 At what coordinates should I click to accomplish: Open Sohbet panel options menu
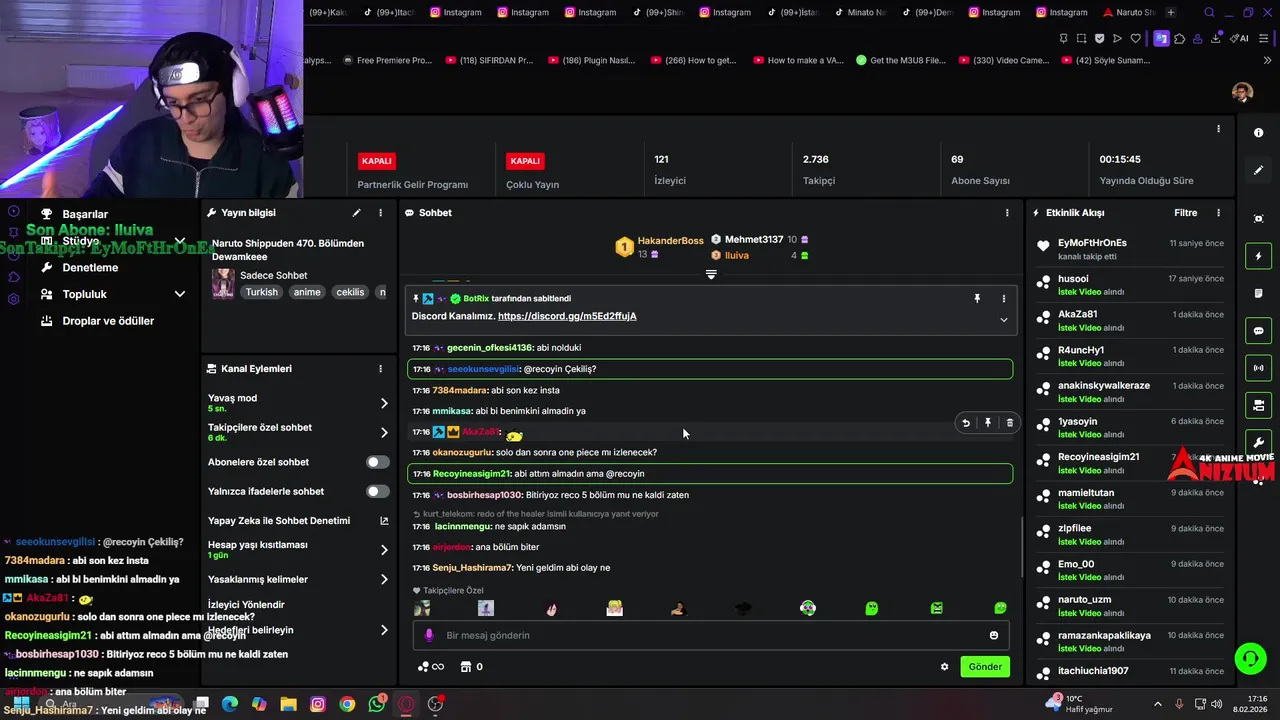click(x=1007, y=213)
